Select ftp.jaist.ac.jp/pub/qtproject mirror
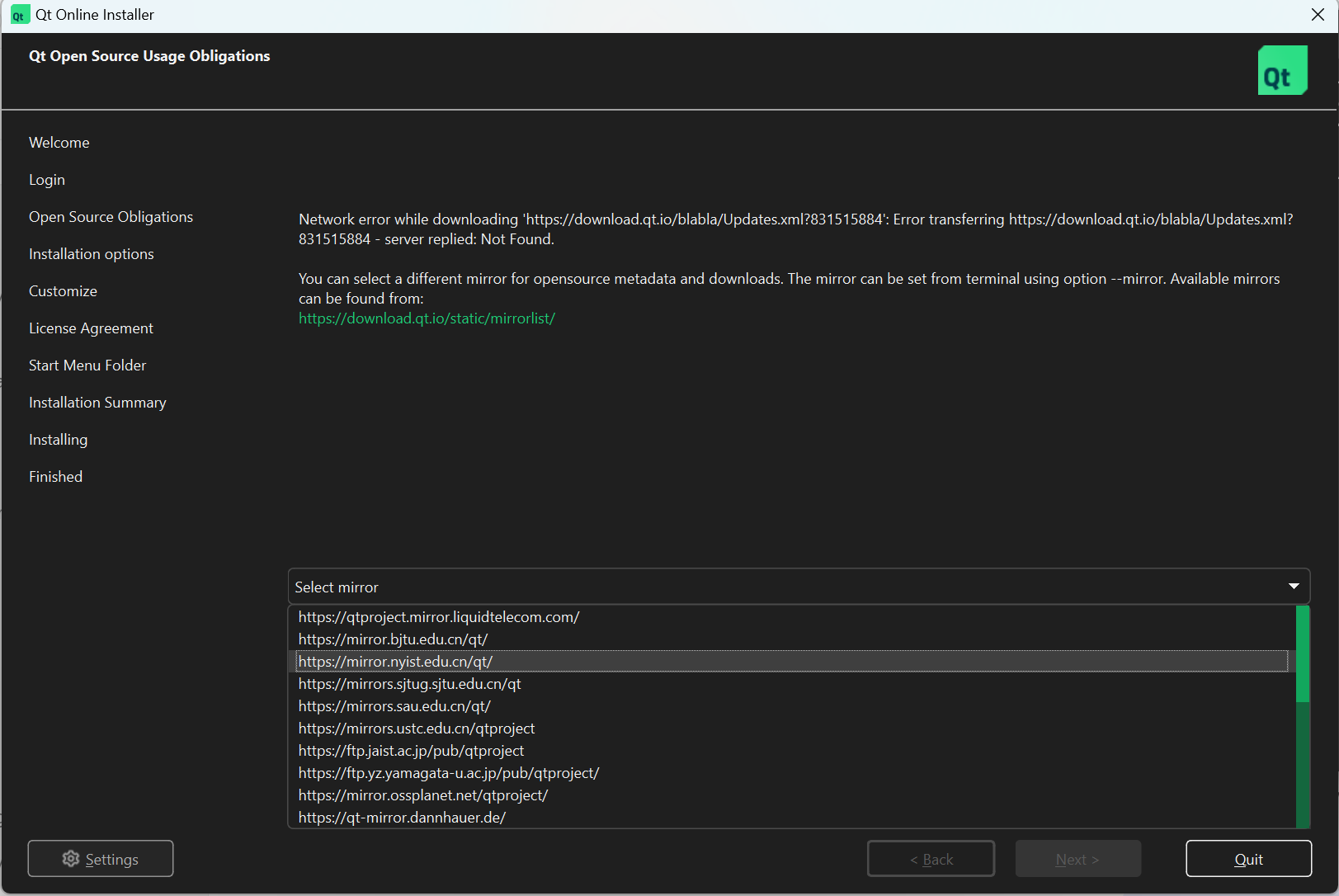 click(x=792, y=751)
